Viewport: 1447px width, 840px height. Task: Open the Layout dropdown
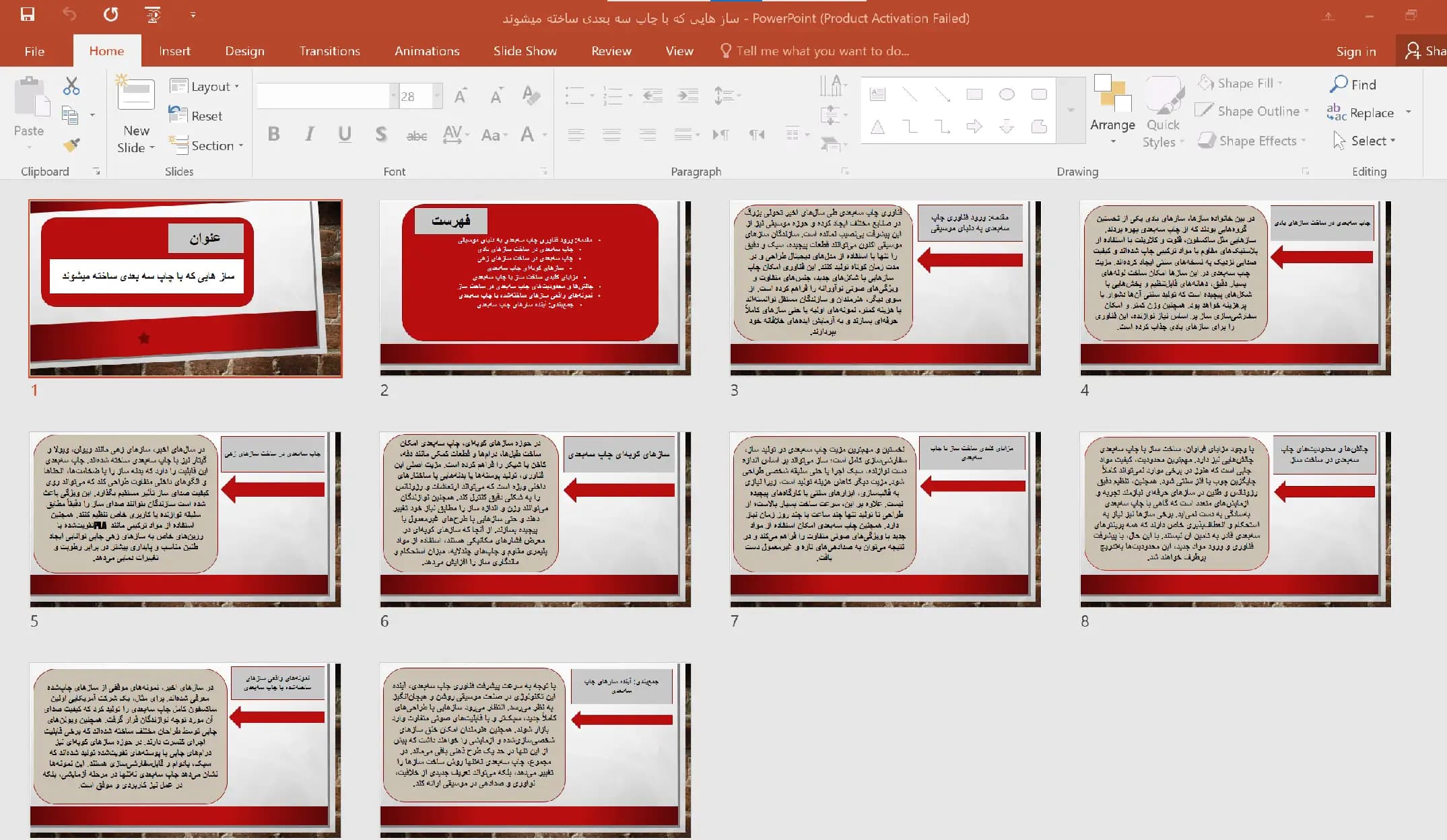(205, 86)
